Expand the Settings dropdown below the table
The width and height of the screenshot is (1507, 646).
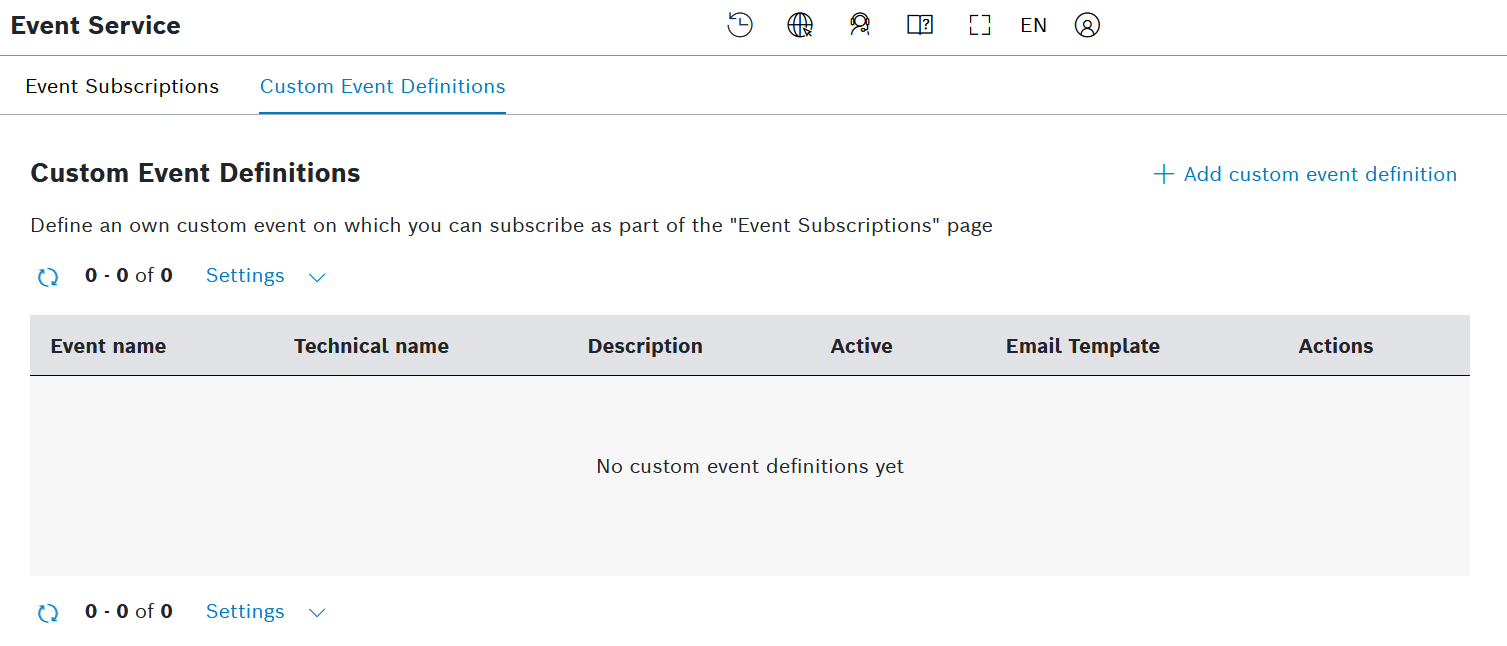click(x=266, y=612)
